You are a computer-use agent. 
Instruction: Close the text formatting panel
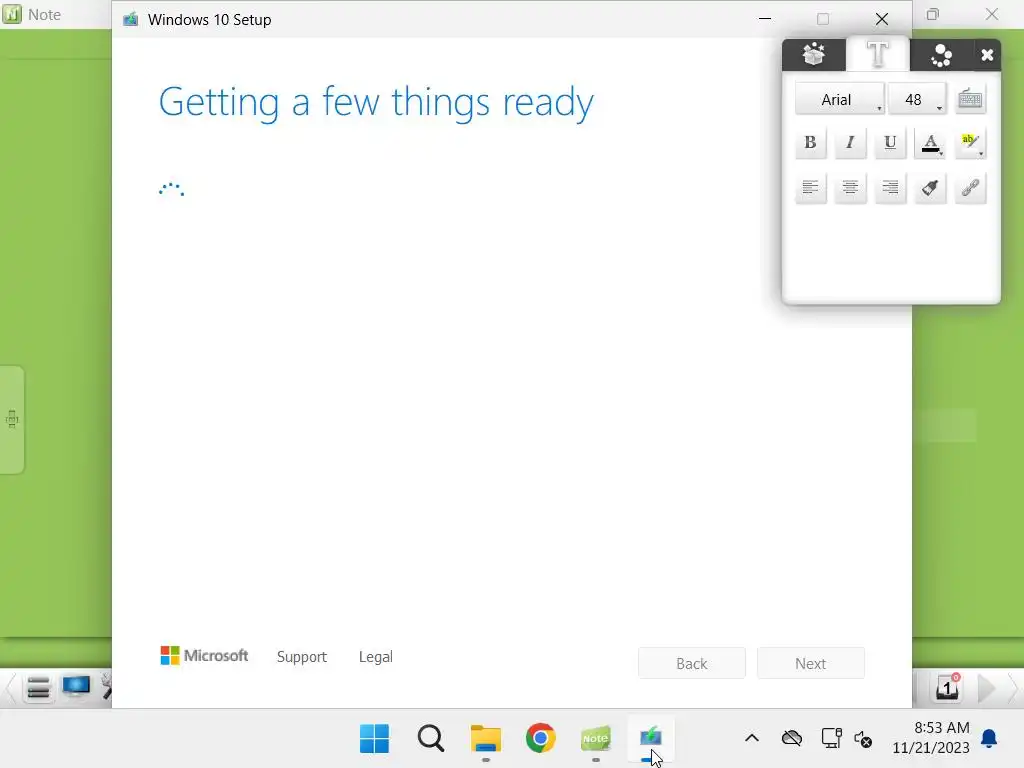click(x=987, y=56)
